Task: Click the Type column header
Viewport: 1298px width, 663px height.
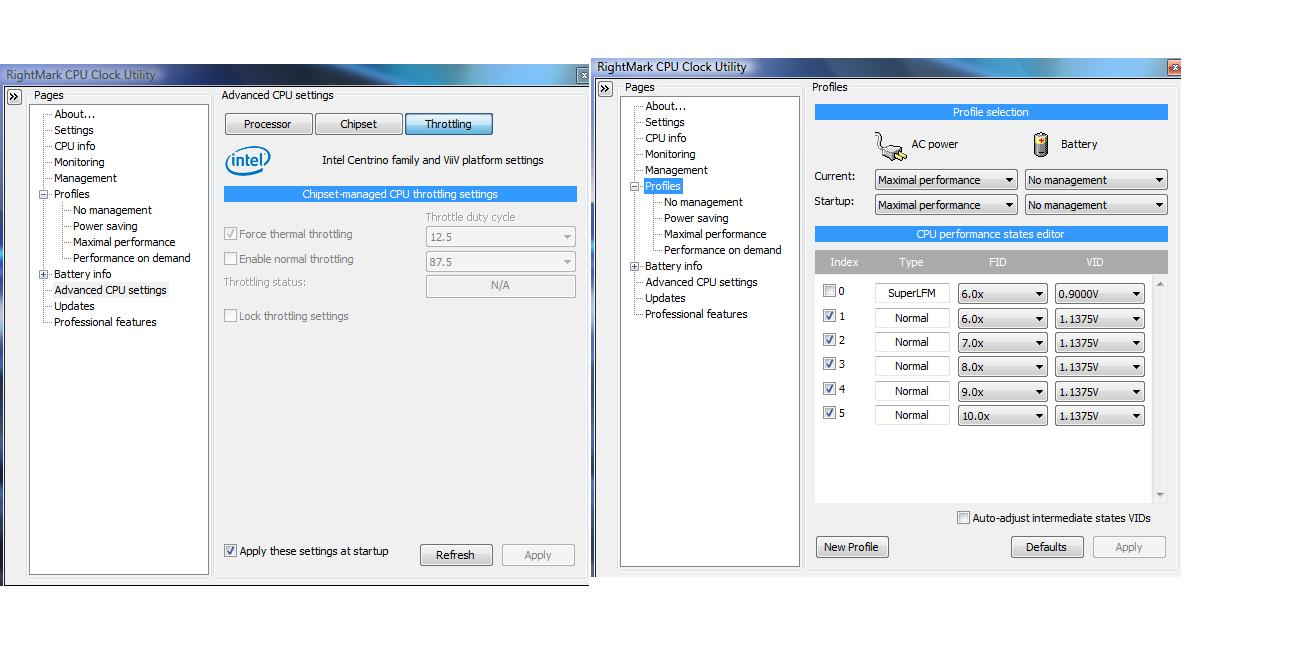Action: click(x=911, y=262)
